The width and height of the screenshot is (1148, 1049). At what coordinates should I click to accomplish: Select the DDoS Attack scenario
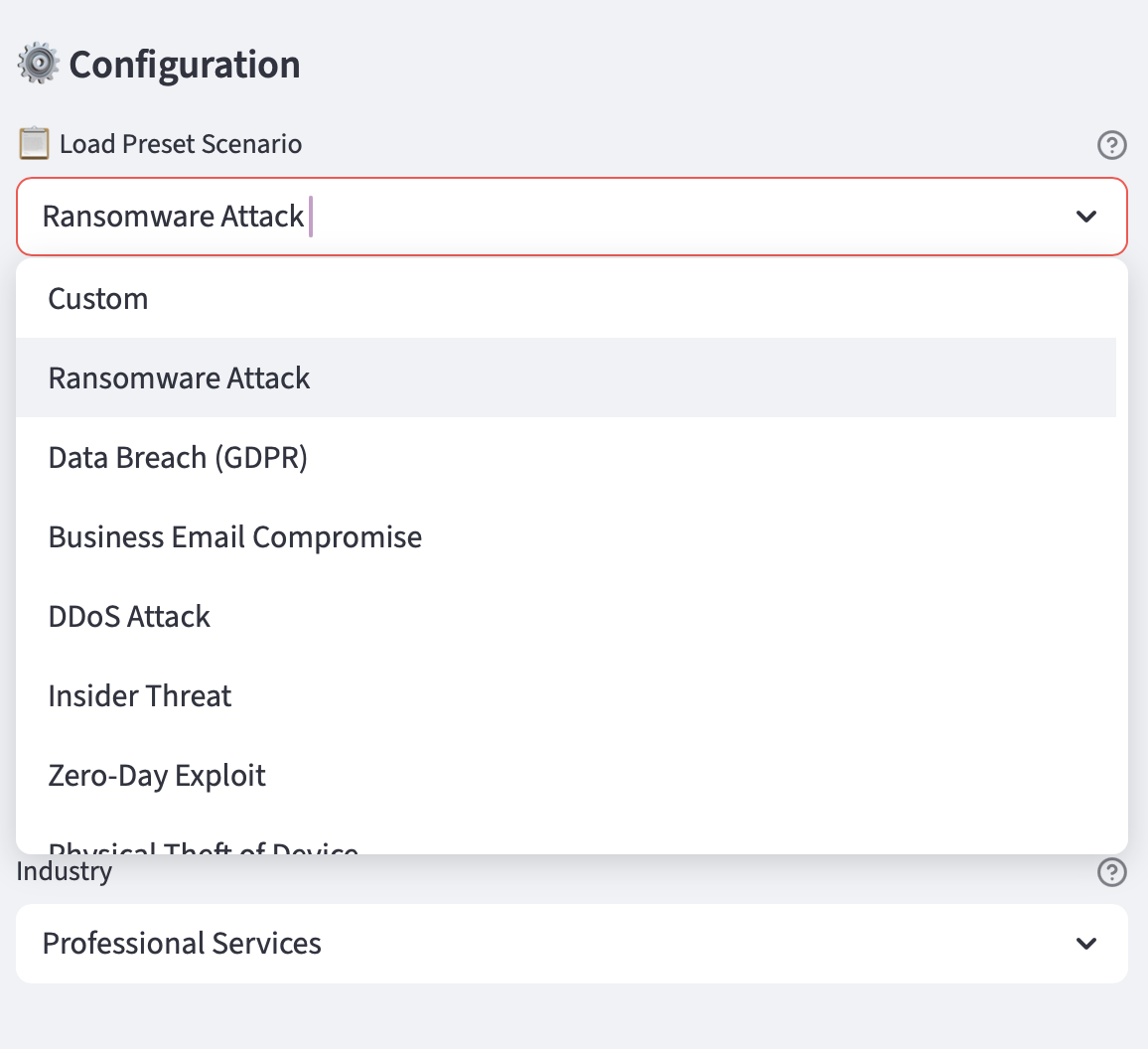click(129, 617)
